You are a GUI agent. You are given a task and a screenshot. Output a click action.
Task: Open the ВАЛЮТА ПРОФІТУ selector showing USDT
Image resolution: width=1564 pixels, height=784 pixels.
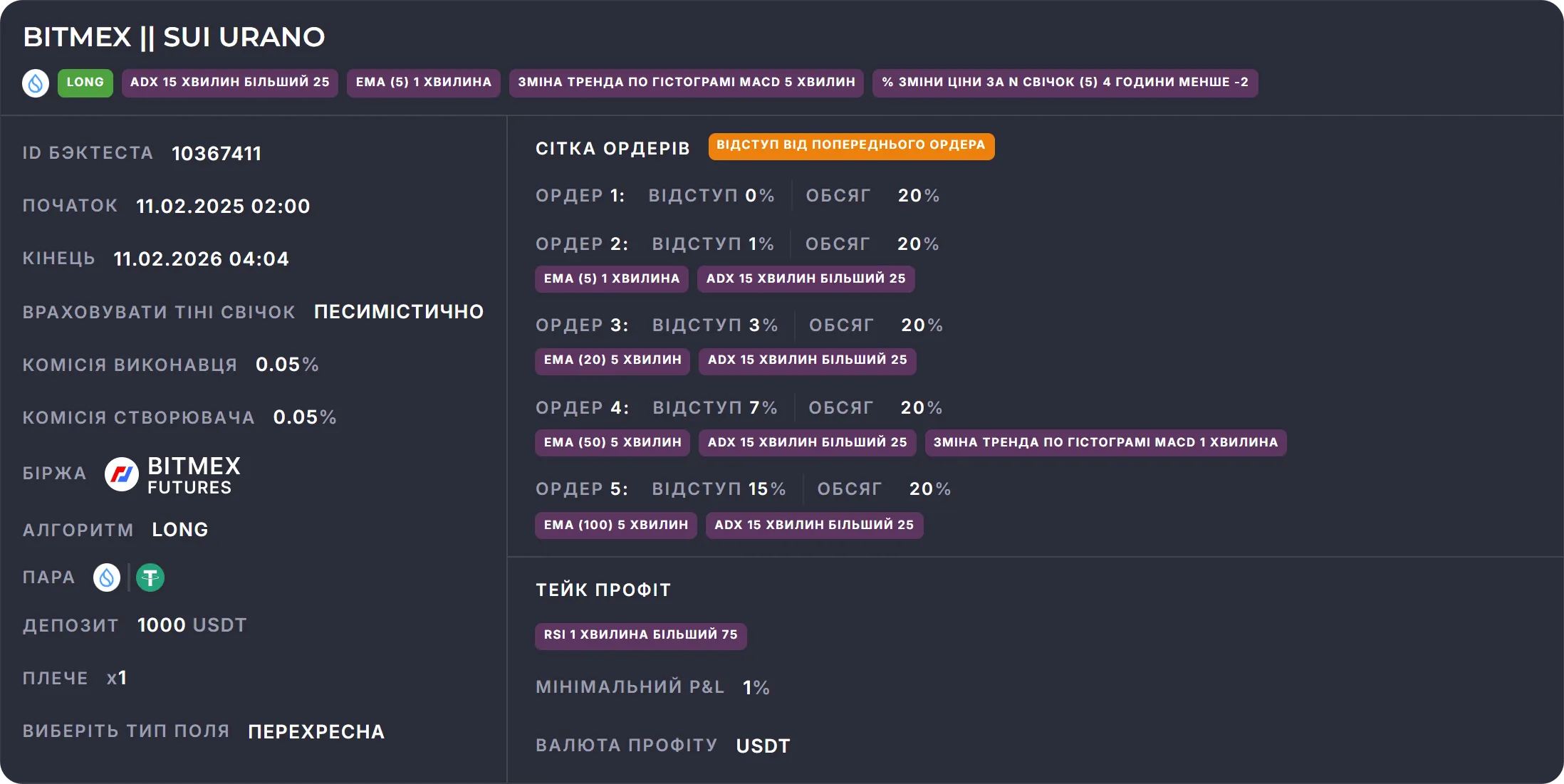pyautogui.click(x=763, y=745)
